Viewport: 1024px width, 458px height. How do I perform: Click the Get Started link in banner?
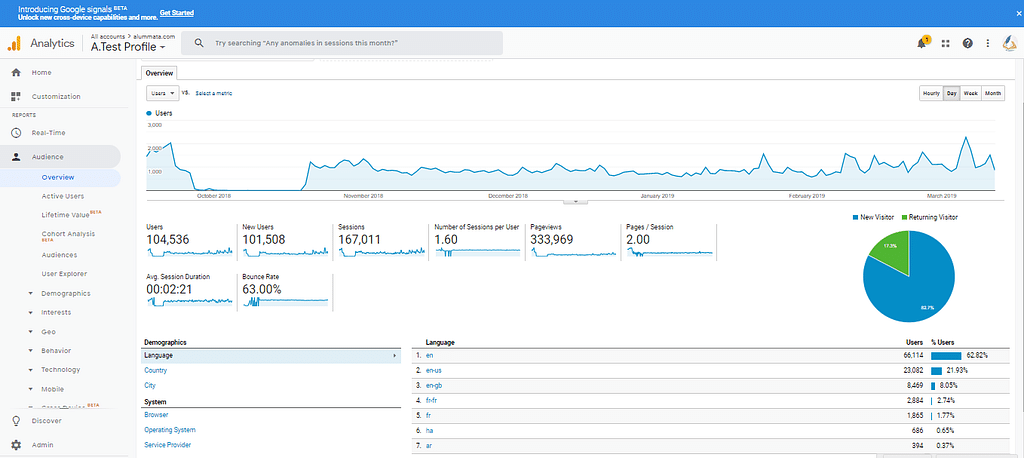(177, 13)
